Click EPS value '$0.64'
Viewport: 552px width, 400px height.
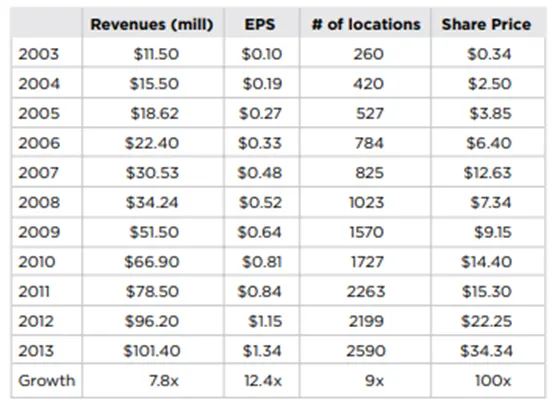(259, 232)
